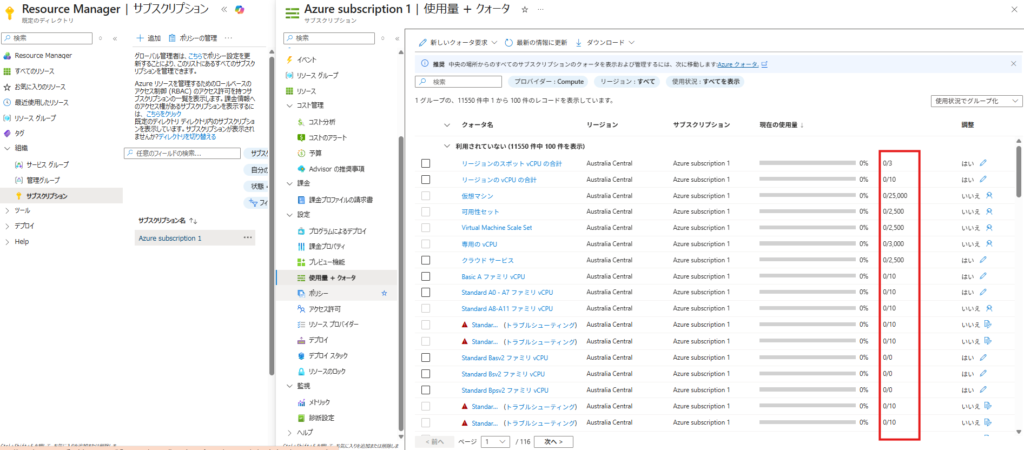Click the plus icon for 追加
The height and width of the screenshot is (450, 1024).
tap(139, 38)
